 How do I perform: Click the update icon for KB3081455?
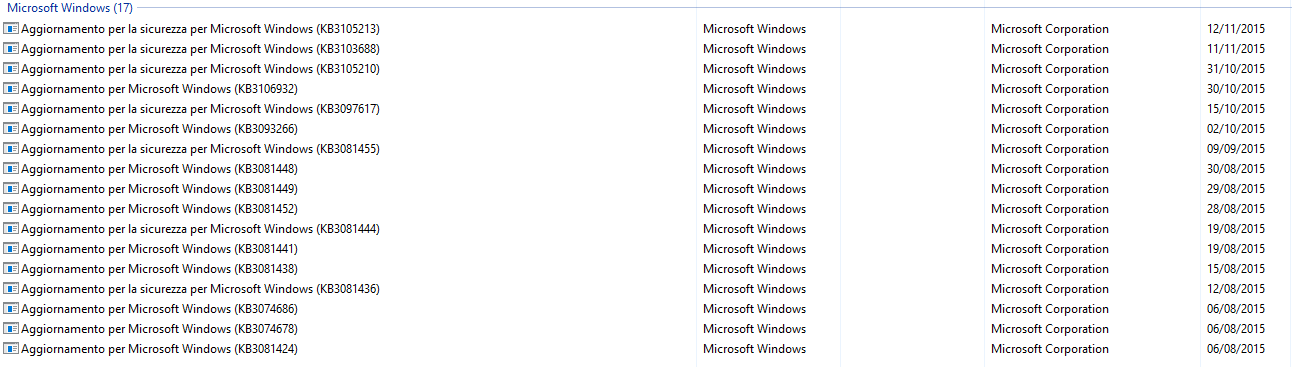11,149
